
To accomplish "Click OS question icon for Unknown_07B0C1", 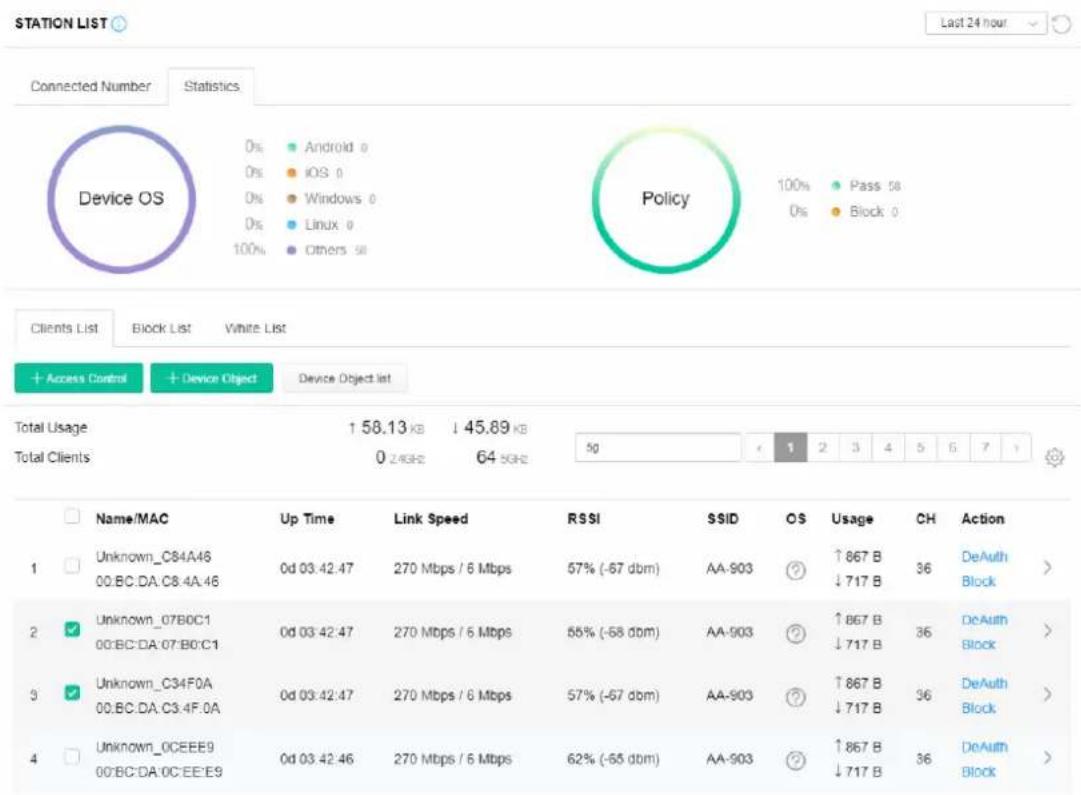I will click(x=796, y=633).
